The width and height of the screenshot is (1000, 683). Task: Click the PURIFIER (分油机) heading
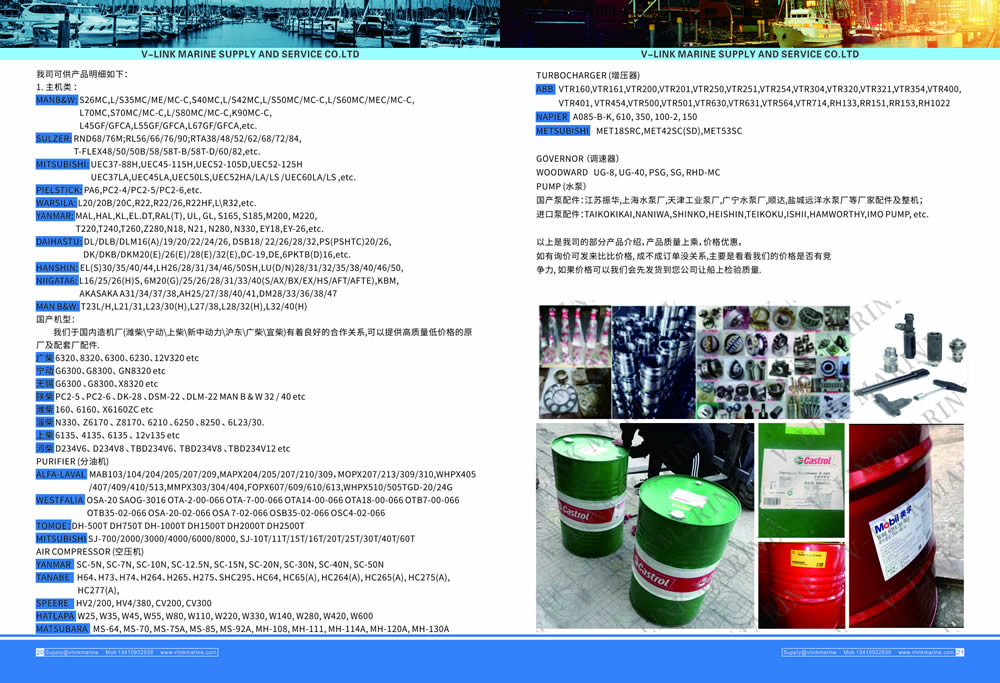(x=72, y=461)
